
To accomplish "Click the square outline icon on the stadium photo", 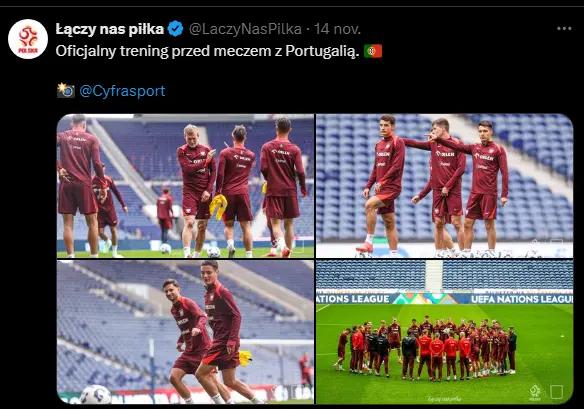I will (556, 392).
